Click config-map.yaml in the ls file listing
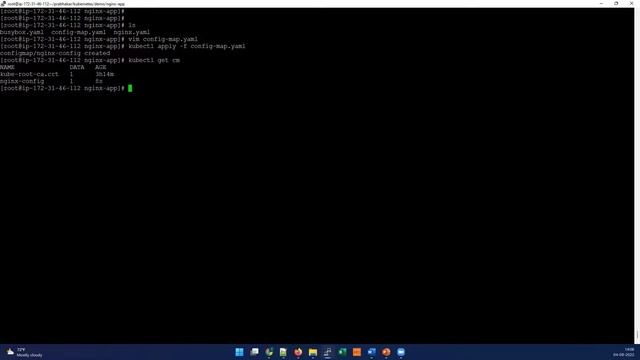This screenshot has width=640, height=360. click(x=78, y=32)
